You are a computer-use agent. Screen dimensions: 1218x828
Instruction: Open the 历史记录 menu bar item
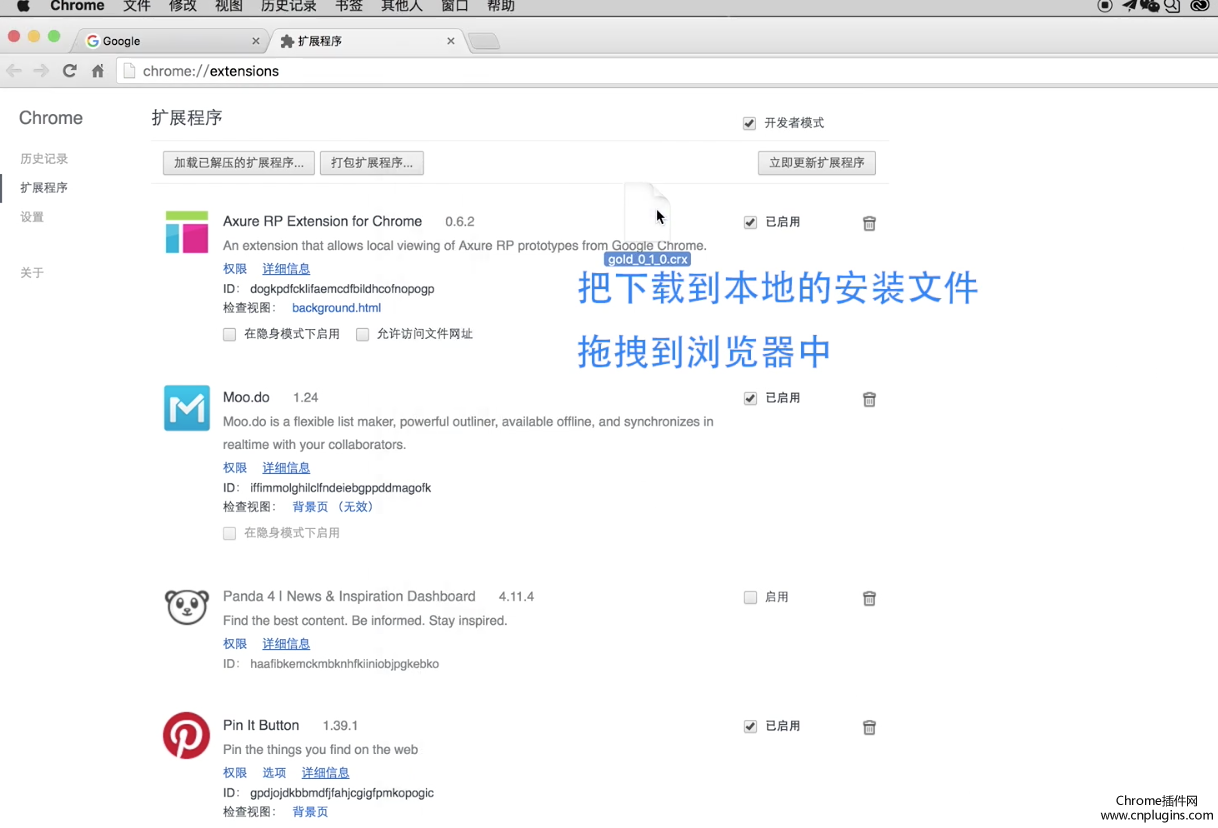click(289, 6)
